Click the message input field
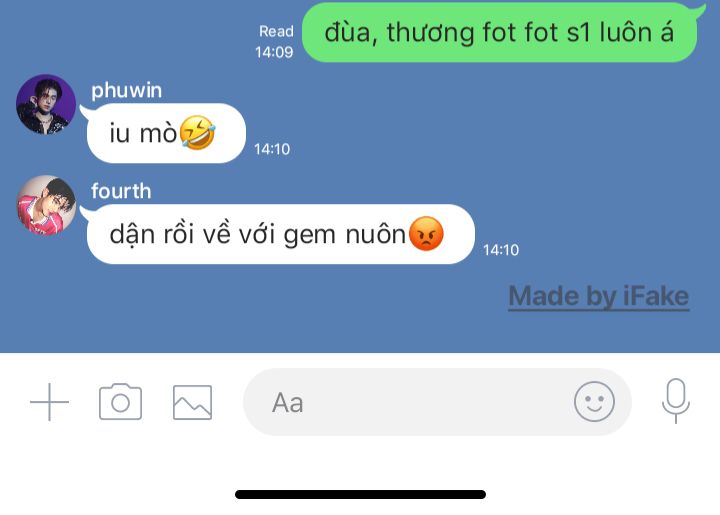 tap(437, 402)
